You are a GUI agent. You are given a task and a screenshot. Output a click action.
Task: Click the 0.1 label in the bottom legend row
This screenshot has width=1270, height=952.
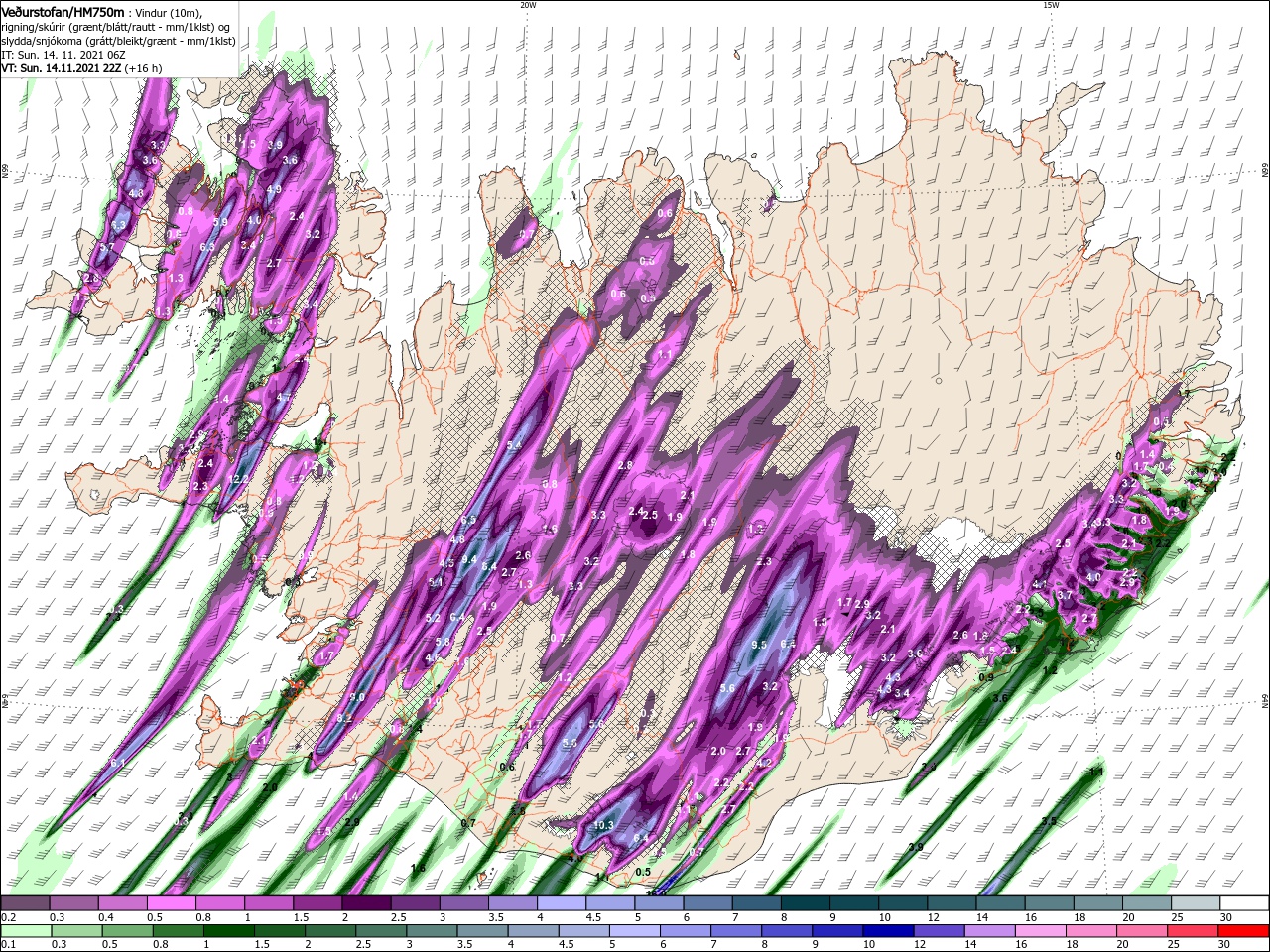(x=8, y=945)
